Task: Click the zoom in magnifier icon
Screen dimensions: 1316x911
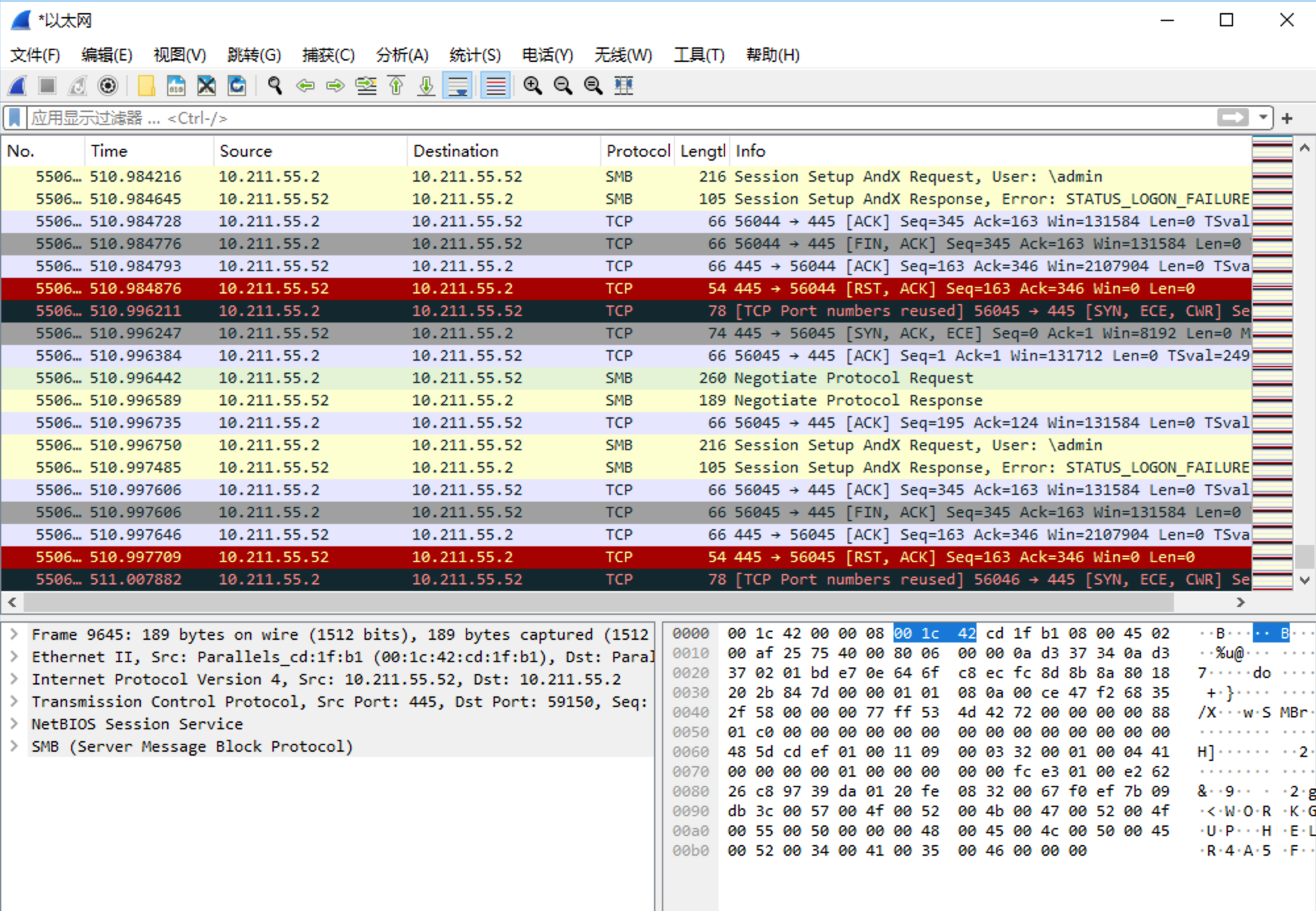Action: click(532, 86)
